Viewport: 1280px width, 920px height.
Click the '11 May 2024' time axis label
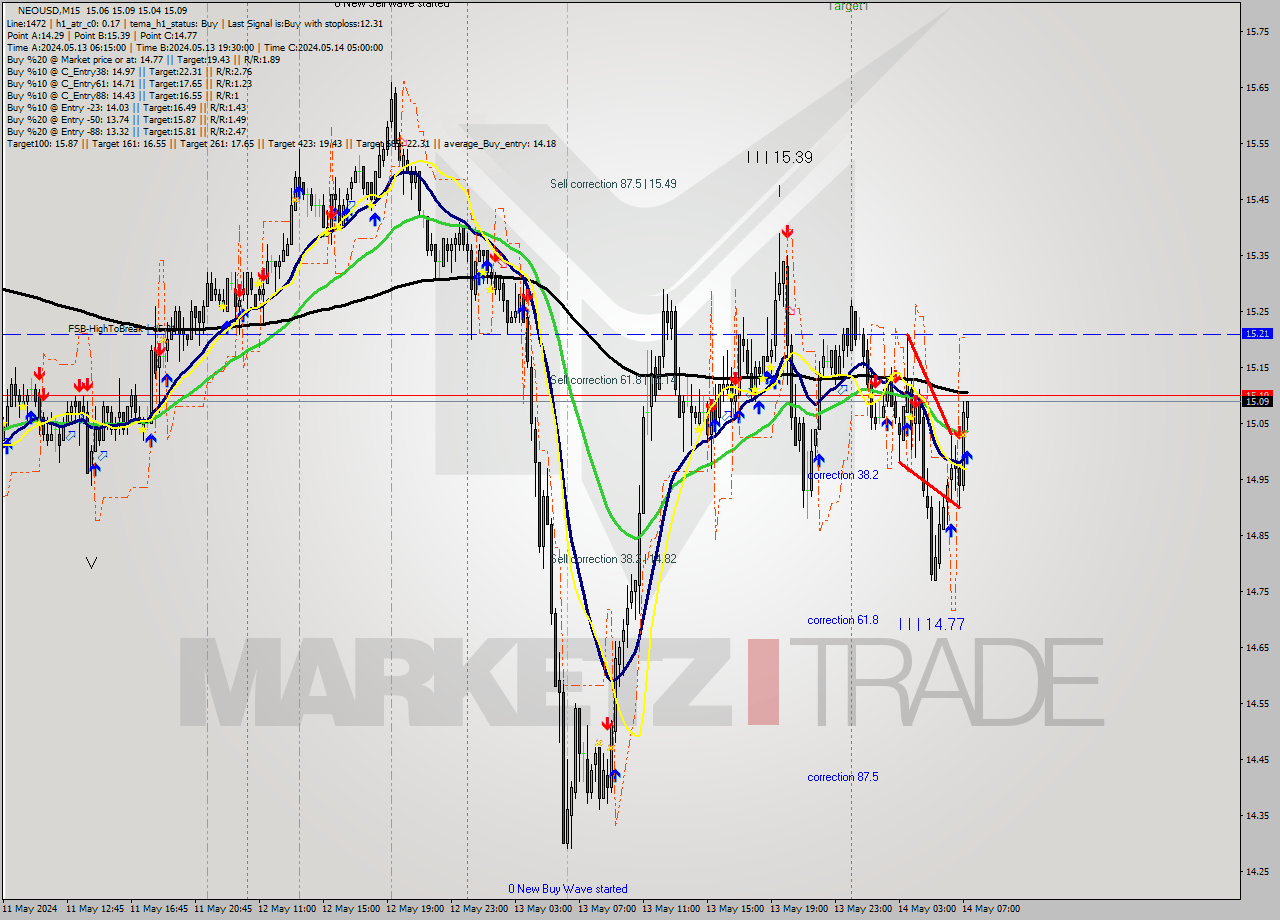[x=29, y=909]
